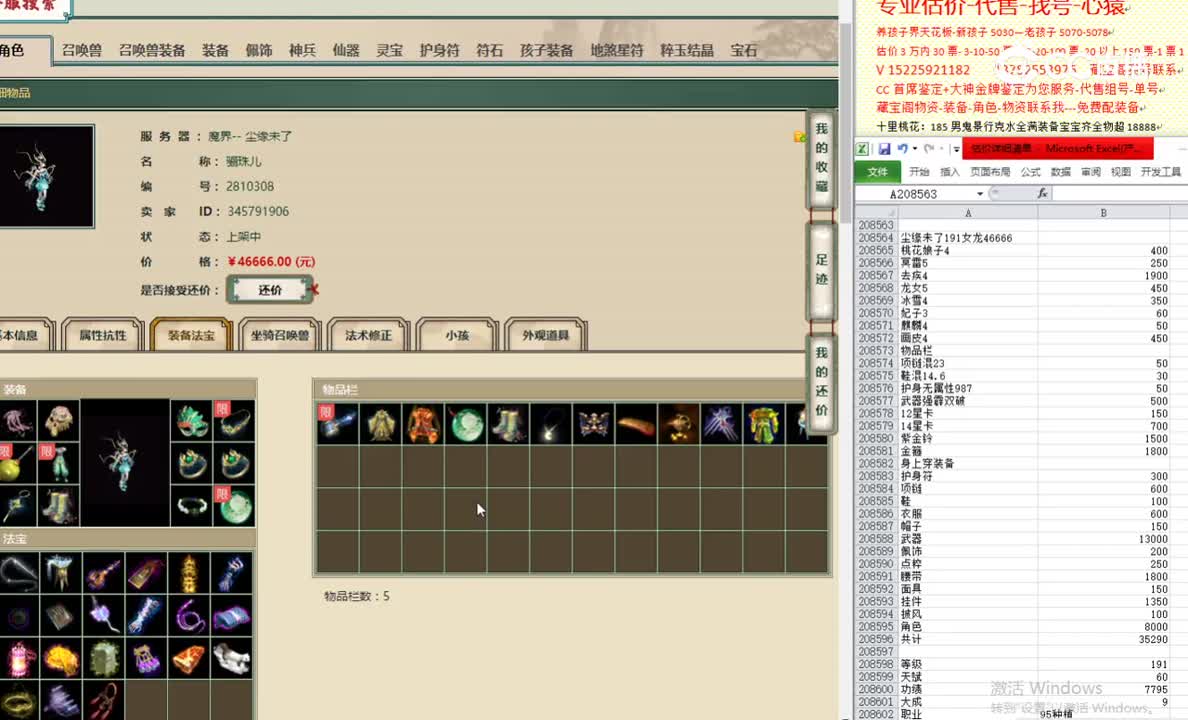Click cell text 尘缘未了191女龙46666

(x=956, y=238)
